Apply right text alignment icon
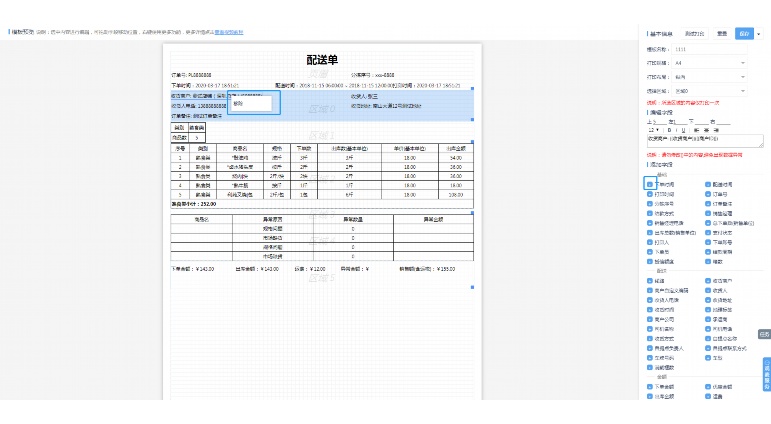This screenshot has width=771, height=424. click(x=716, y=130)
